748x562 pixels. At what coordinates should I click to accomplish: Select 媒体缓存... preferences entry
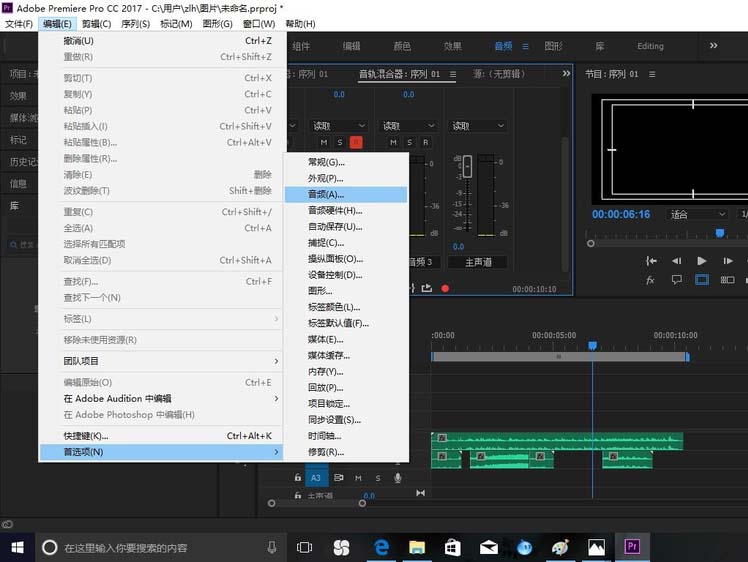(346, 355)
